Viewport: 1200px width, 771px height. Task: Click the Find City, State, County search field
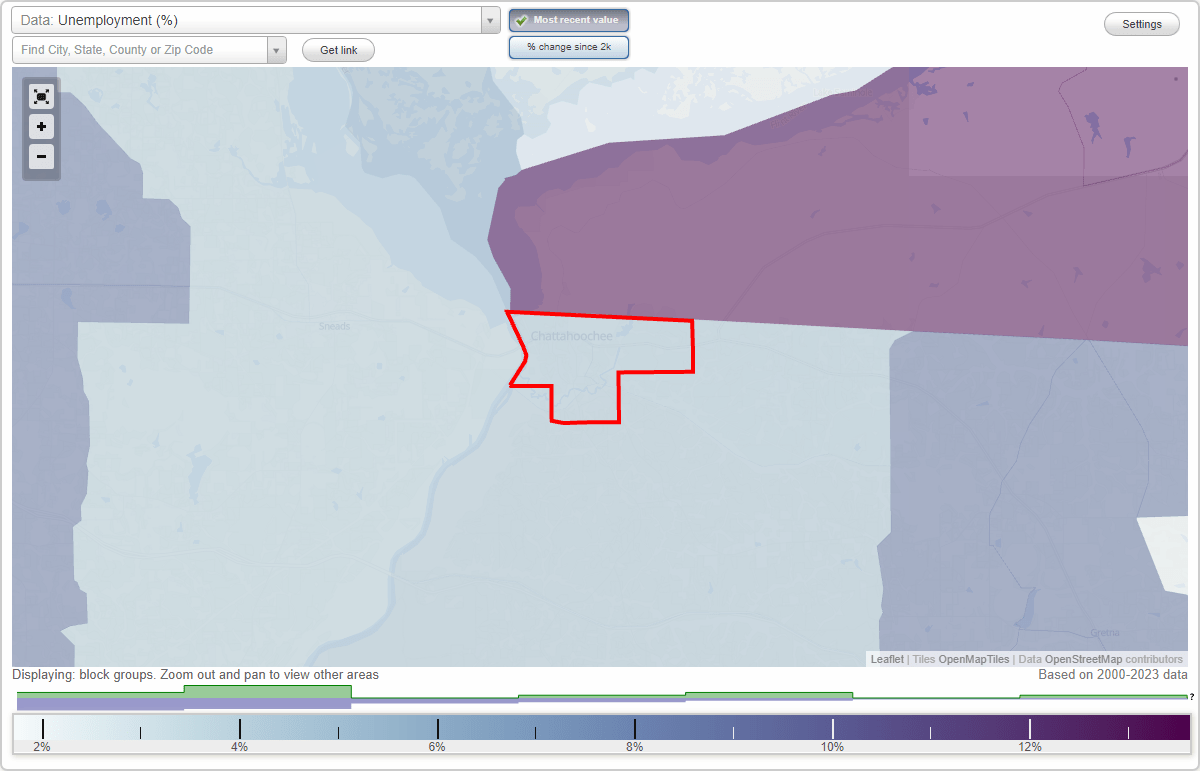pyautogui.click(x=140, y=50)
